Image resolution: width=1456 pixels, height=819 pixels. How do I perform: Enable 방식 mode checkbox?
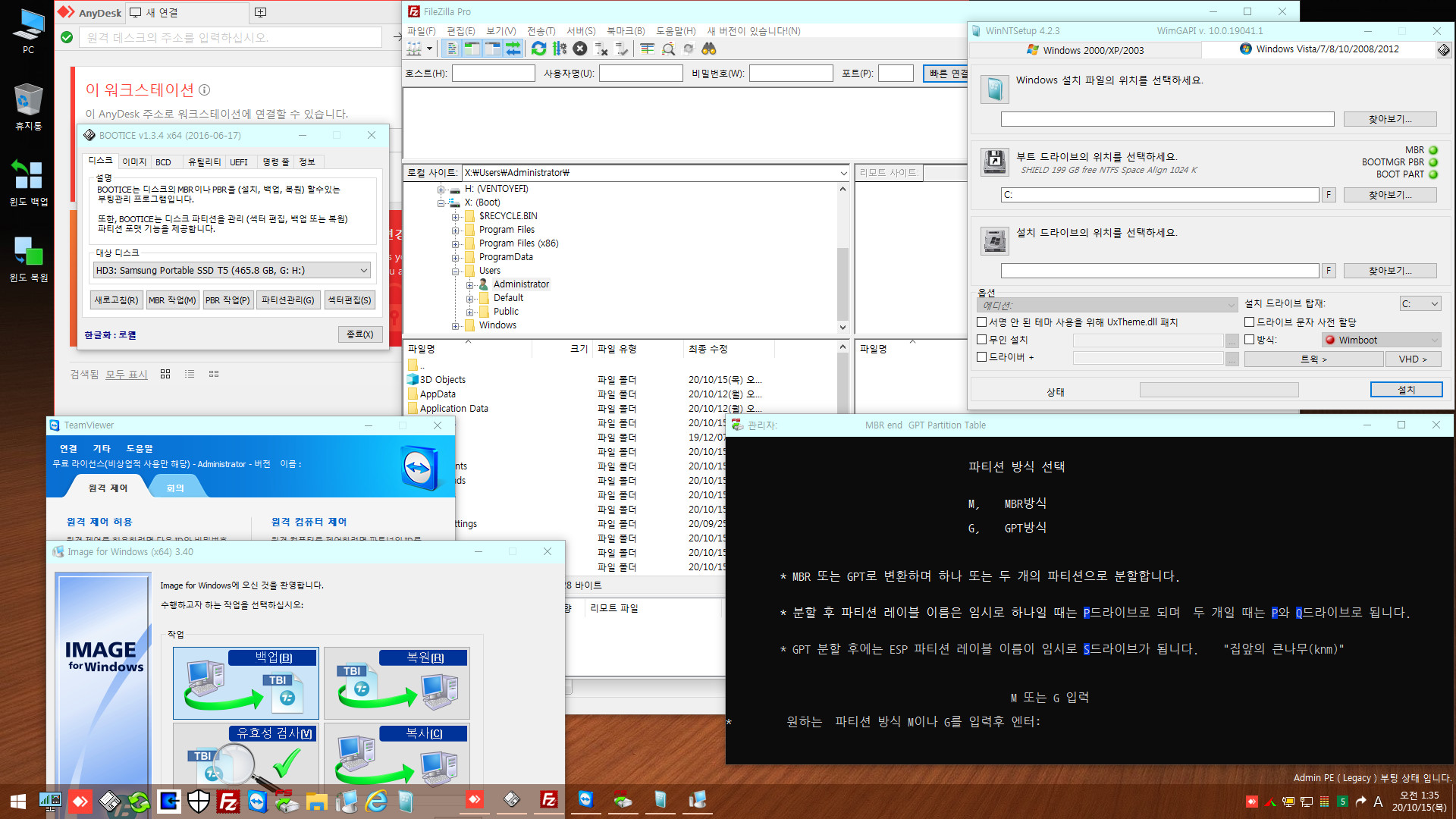pos(1249,340)
